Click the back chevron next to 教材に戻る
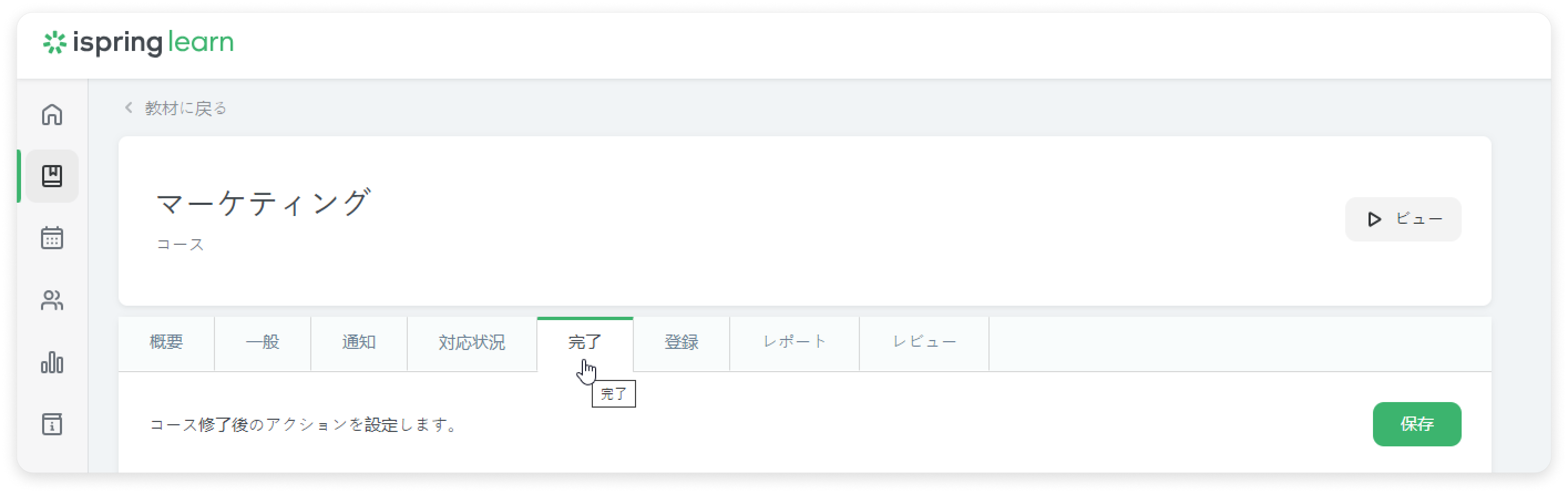 (x=129, y=107)
